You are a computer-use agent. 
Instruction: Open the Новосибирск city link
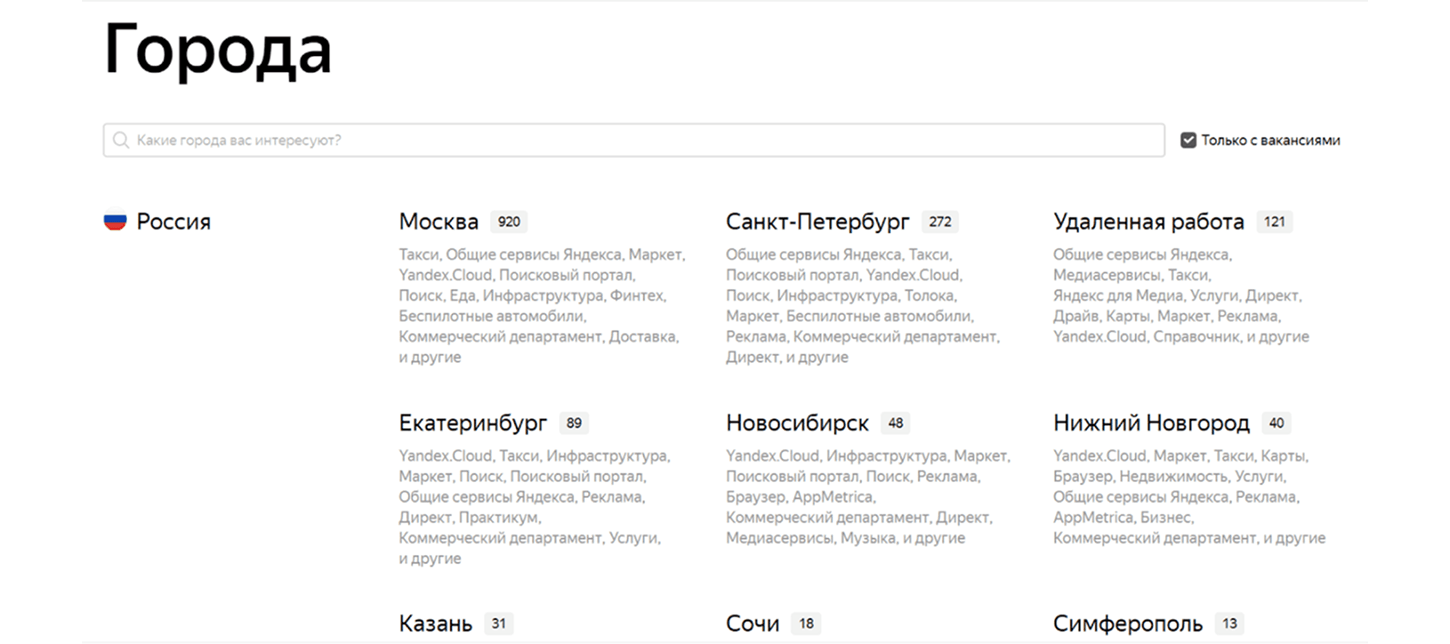click(797, 423)
